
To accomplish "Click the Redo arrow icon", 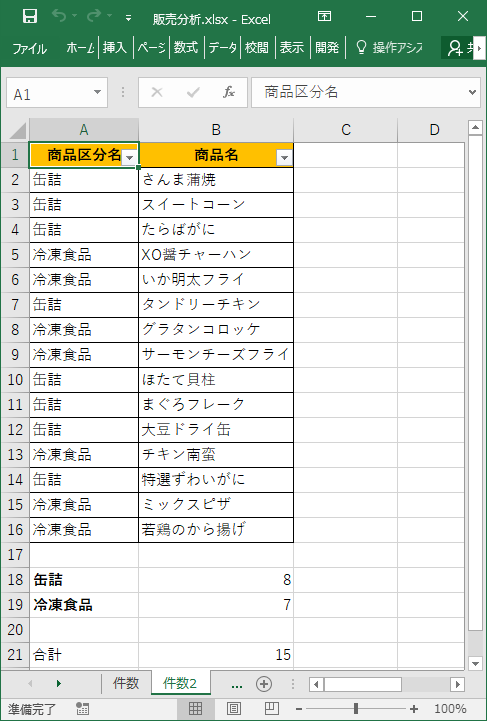I will (x=94, y=16).
